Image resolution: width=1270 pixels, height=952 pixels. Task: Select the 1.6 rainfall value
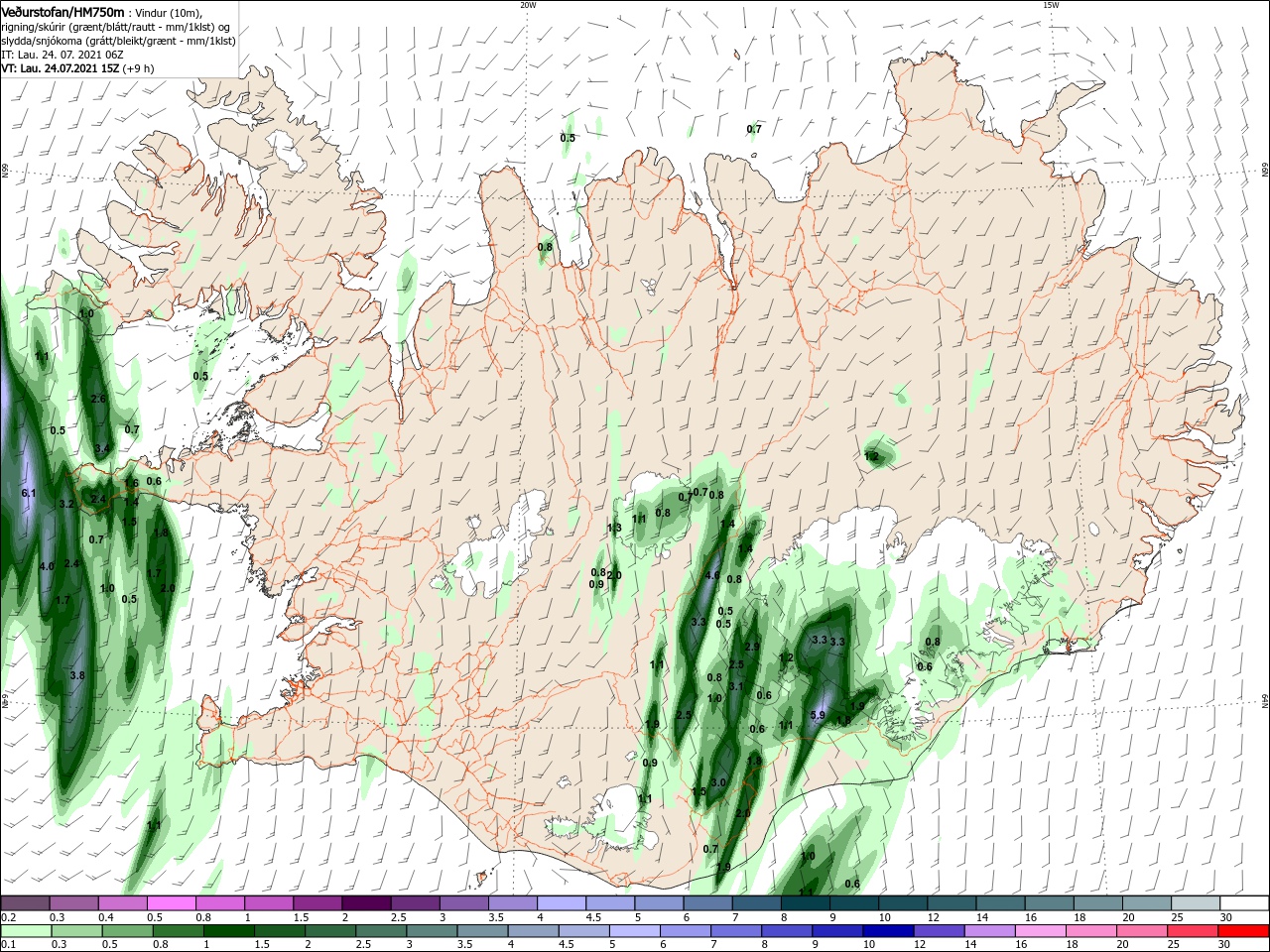(131, 483)
